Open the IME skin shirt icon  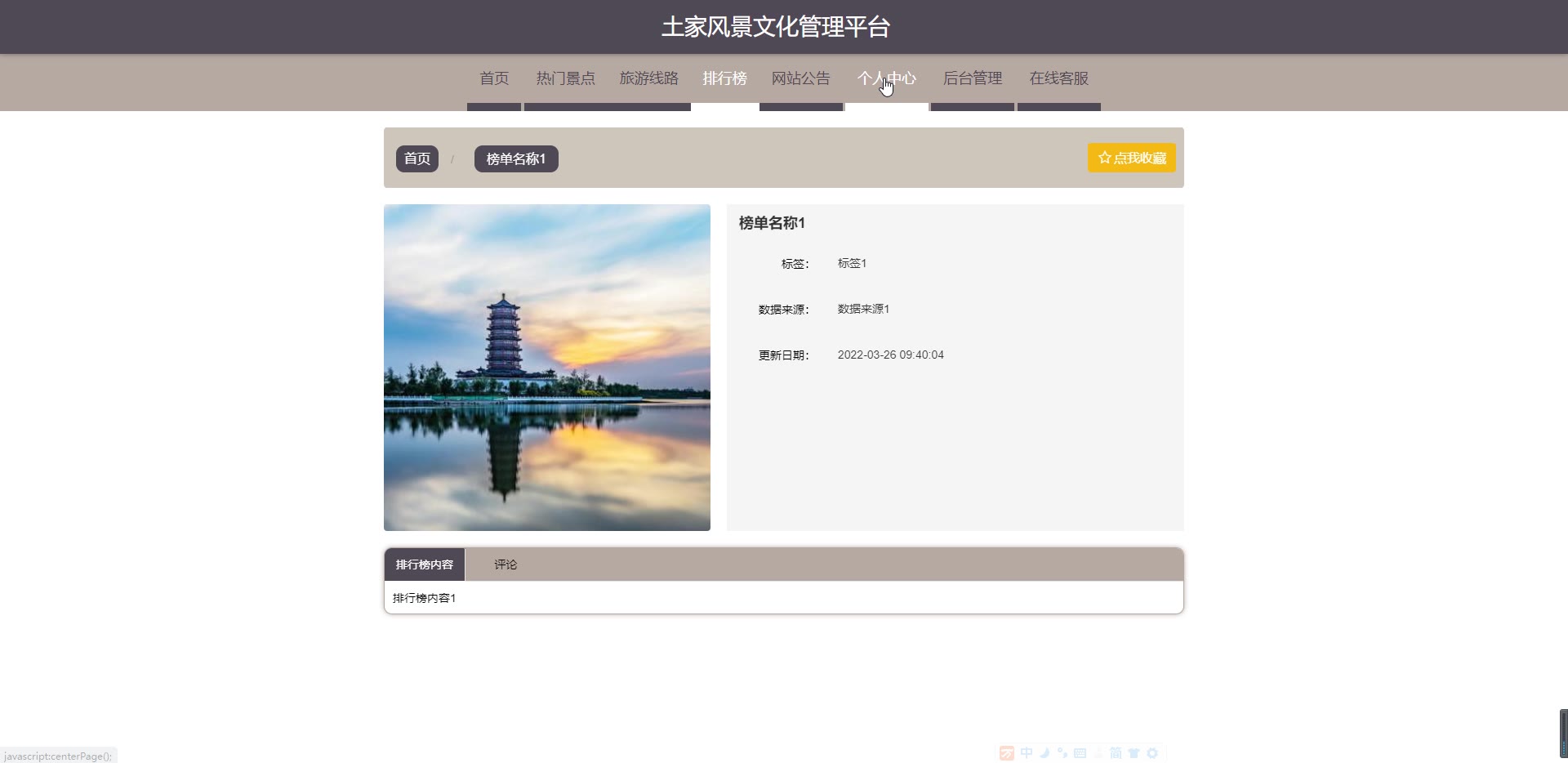pos(1134,753)
